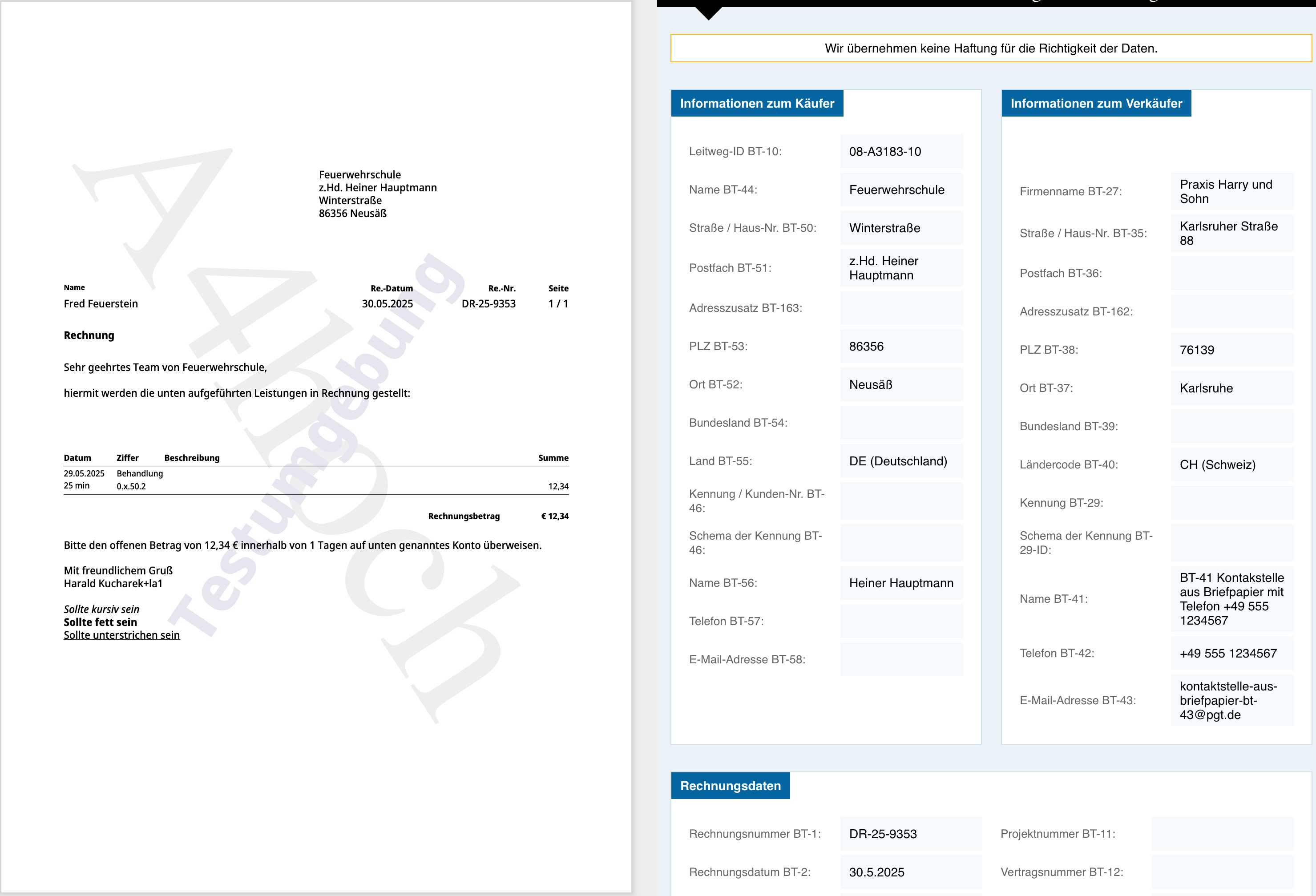Select the buyer name field Feuerwehrschule

click(x=901, y=190)
